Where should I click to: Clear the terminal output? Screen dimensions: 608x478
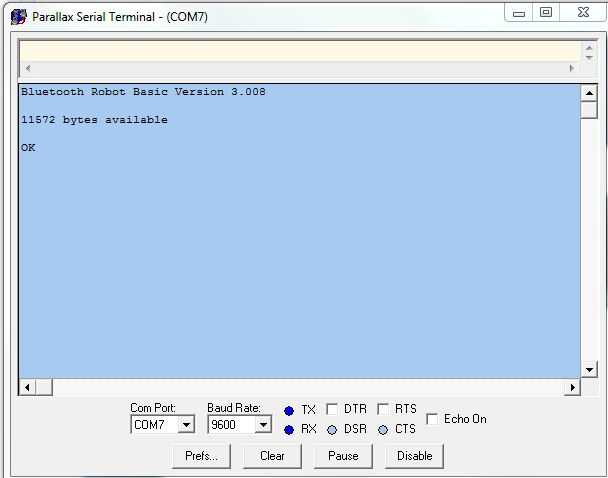click(x=272, y=456)
